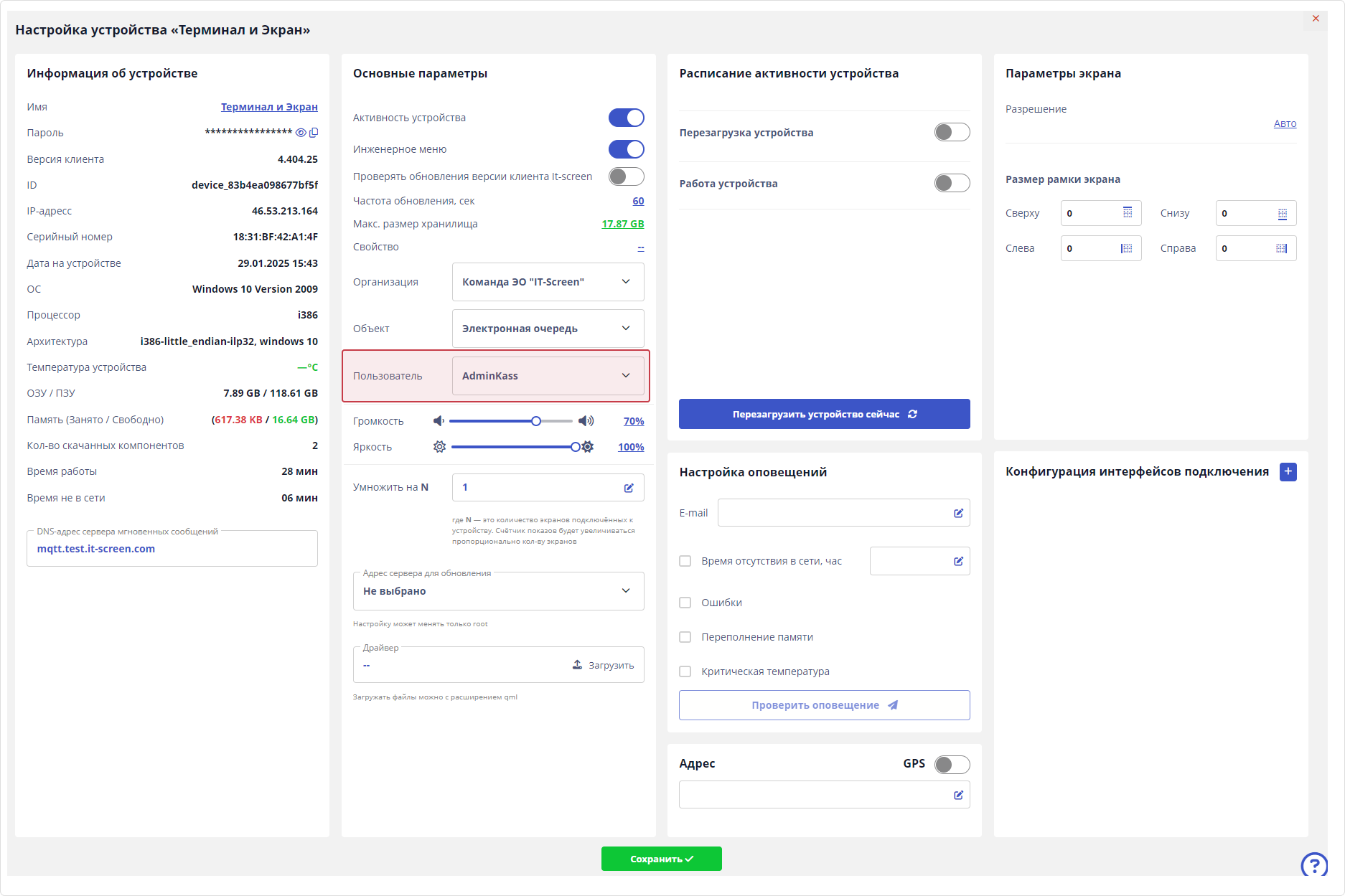Click the edit icon in Адрес field
1345x896 pixels.
point(958,795)
